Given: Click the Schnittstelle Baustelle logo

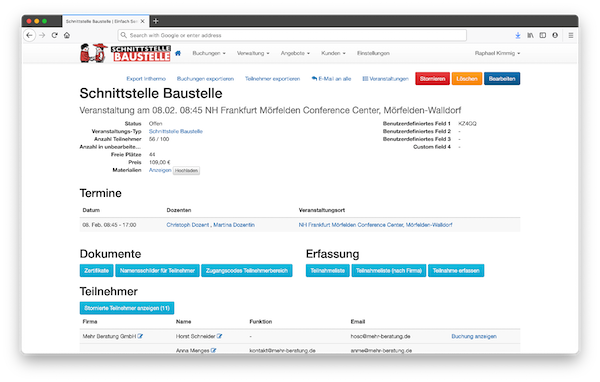Looking at the screenshot, I should point(125,53).
